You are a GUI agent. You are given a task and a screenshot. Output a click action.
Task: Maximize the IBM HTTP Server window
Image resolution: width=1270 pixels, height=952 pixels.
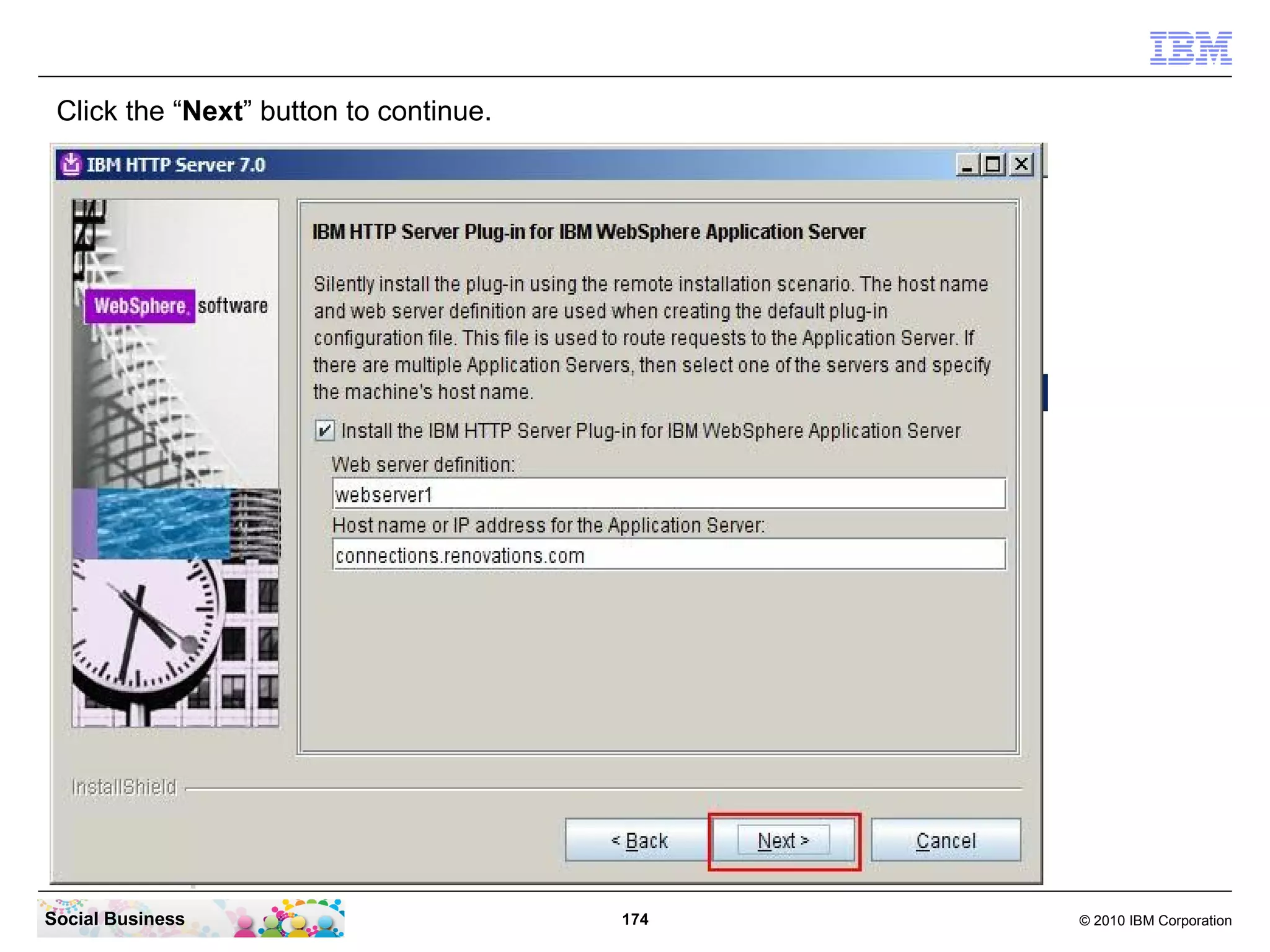coord(993,165)
